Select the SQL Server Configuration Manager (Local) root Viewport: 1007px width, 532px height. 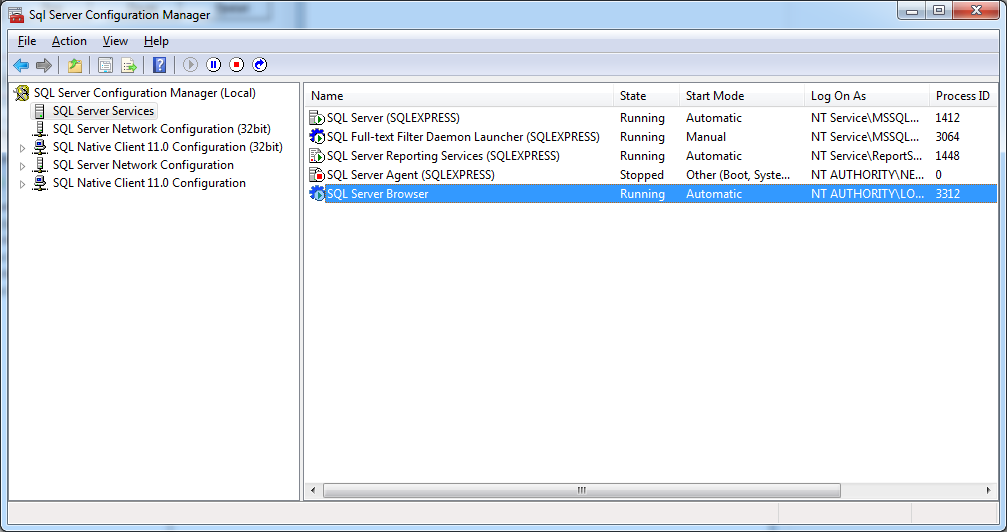tap(144, 93)
